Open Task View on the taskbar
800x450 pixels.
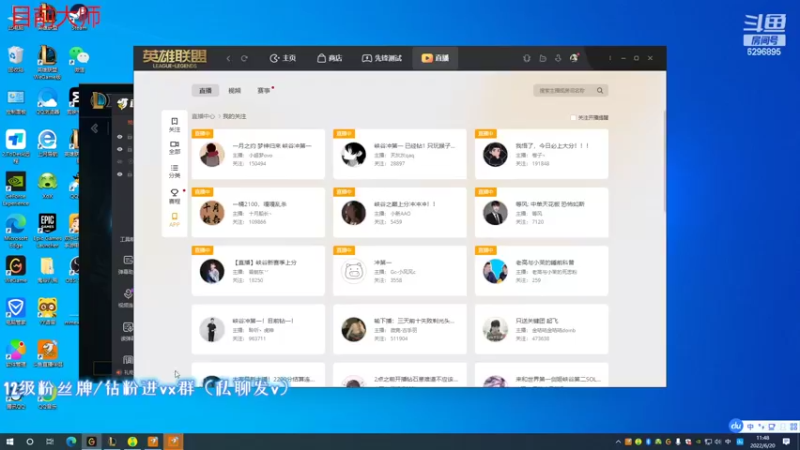(x=49, y=441)
